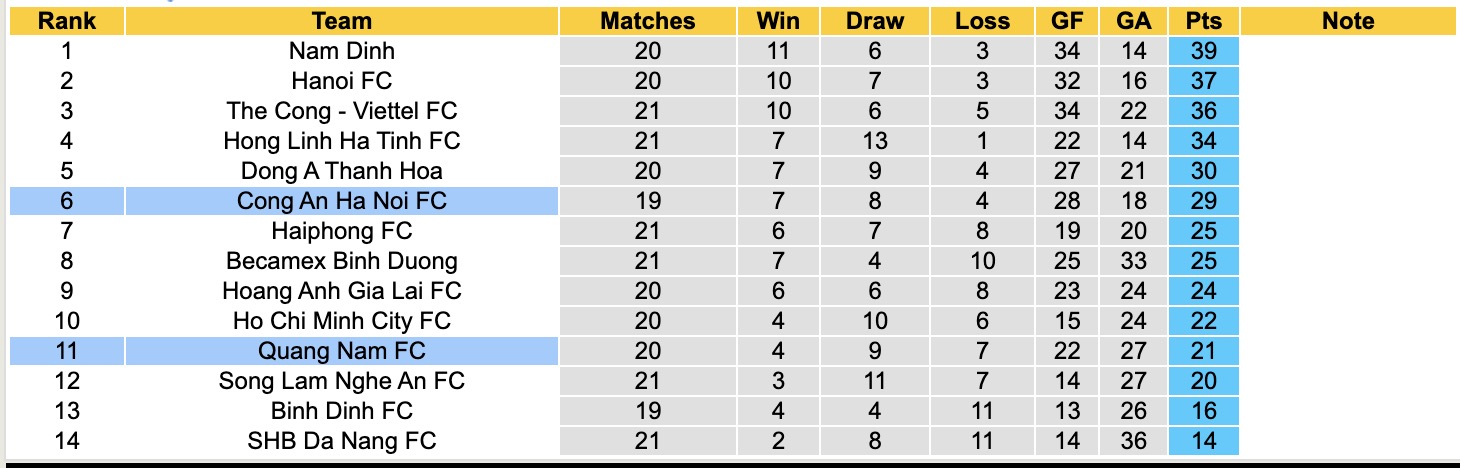
Task: Click the Matches column header
Action: [x=647, y=21]
